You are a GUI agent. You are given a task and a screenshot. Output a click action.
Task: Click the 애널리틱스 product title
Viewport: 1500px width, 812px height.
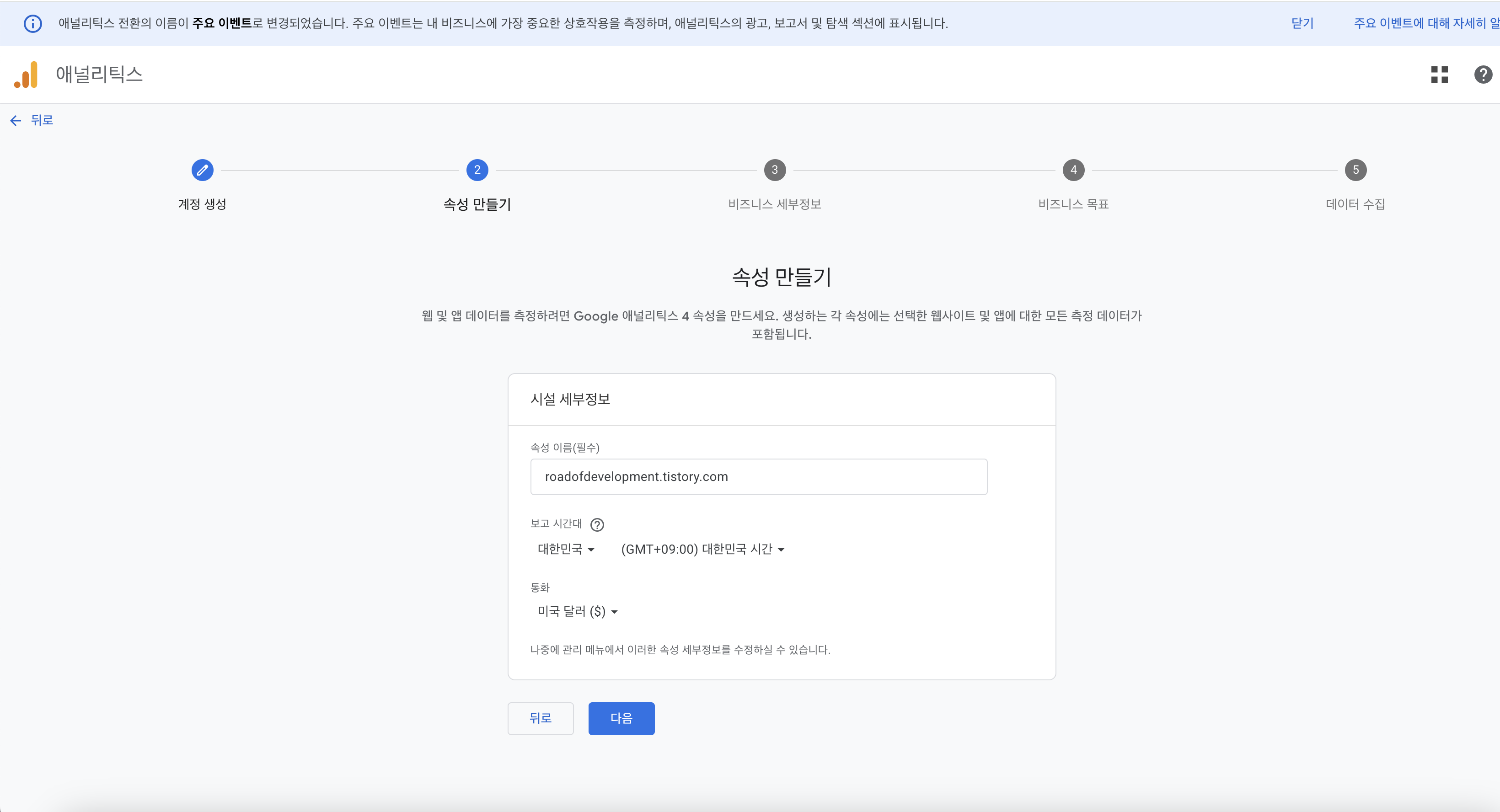click(x=99, y=75)
